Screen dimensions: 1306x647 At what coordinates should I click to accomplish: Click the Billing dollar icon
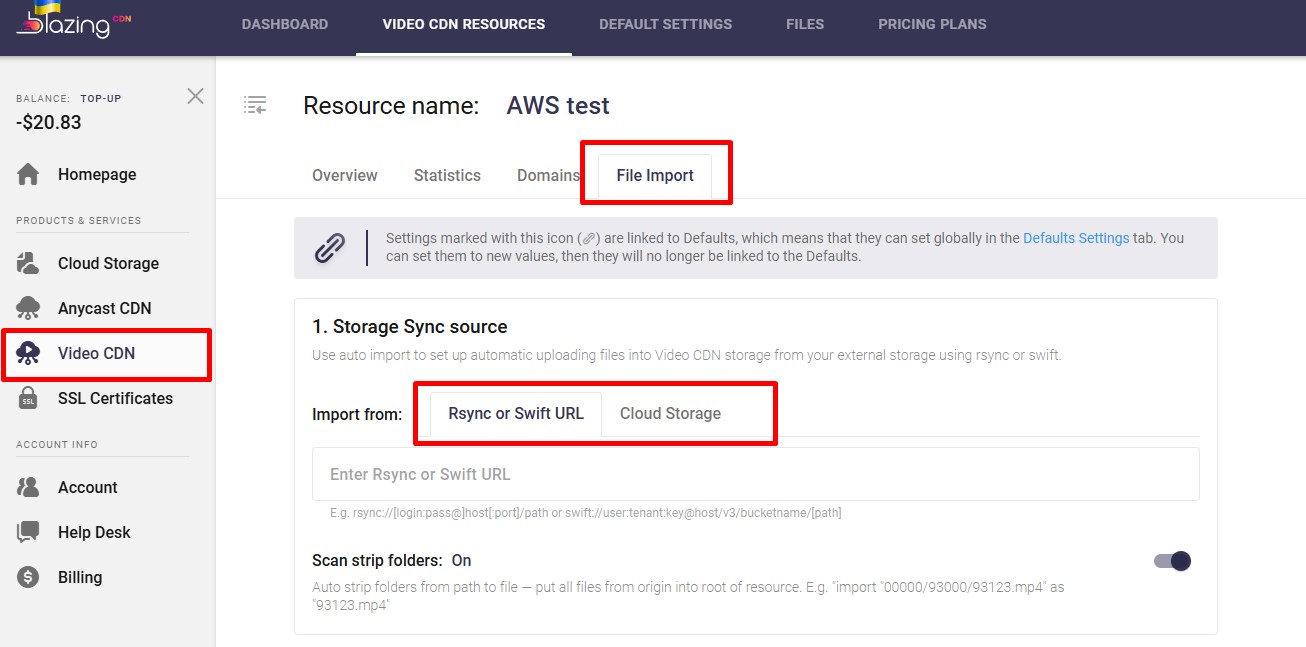[x=28, y=577]
